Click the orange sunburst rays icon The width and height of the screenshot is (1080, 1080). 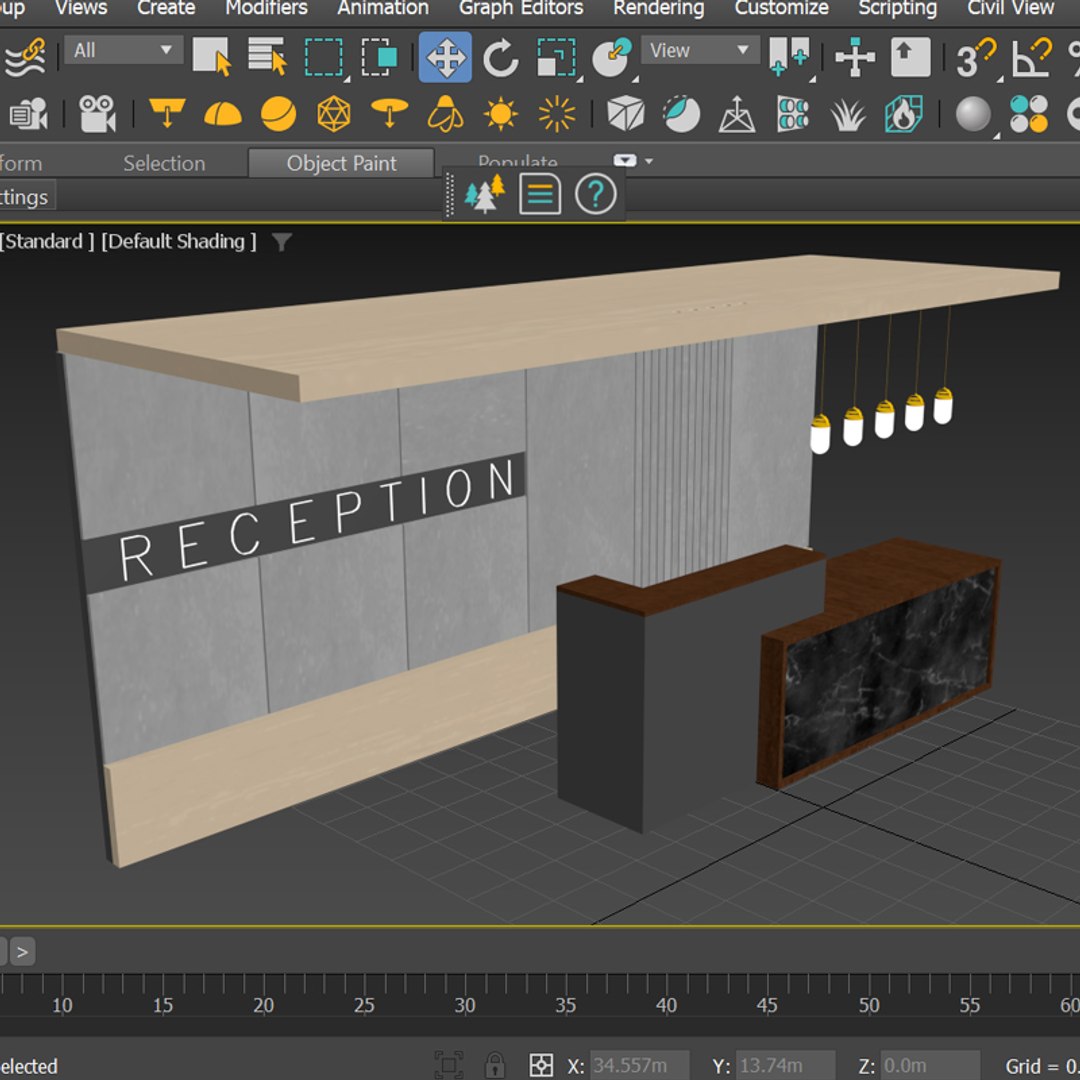click(x=557, y=114)
